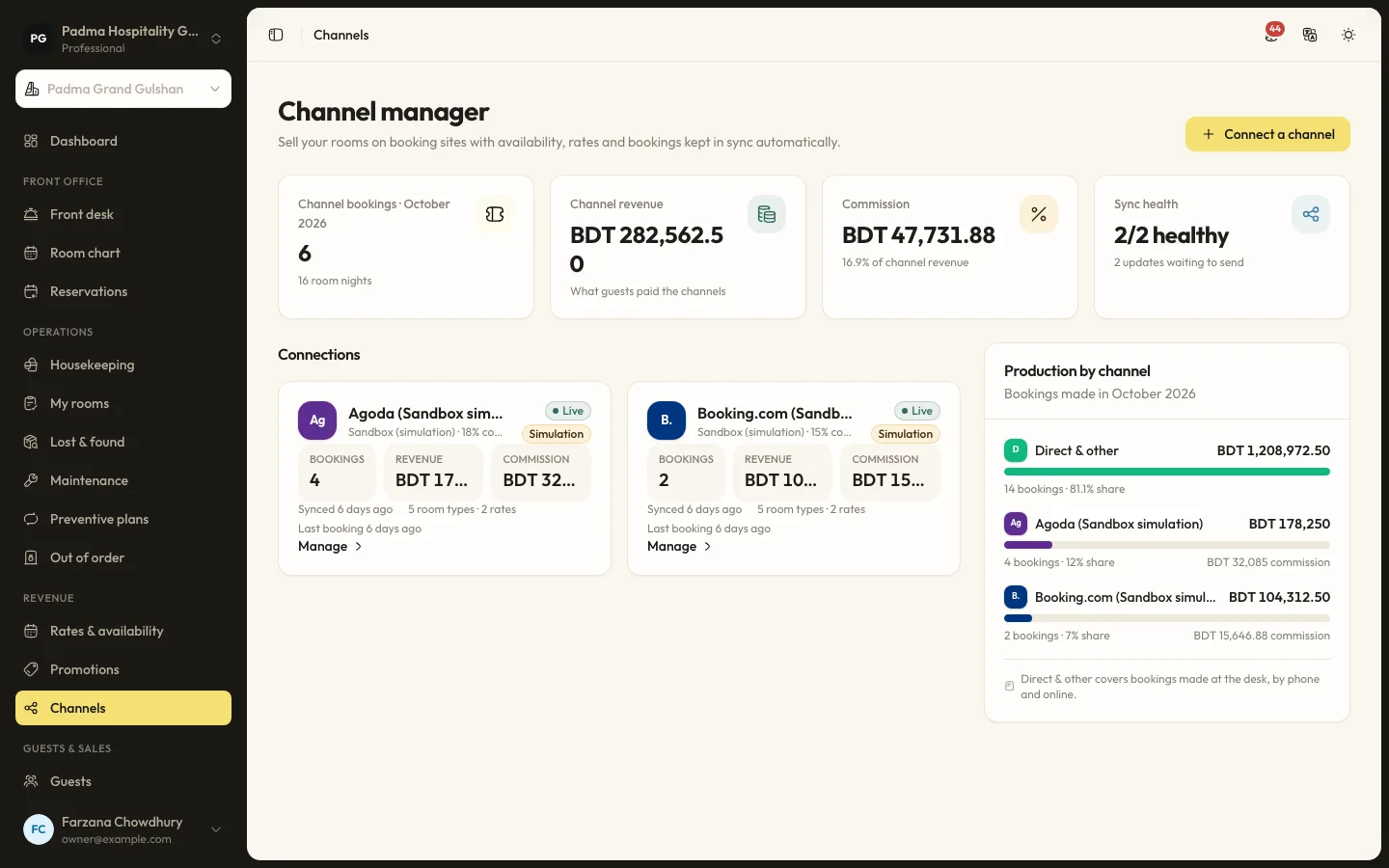Screen dimensions: 1389x868
Task: Toggle the sidebar collapse icon
Action: (x=276, y=35)
